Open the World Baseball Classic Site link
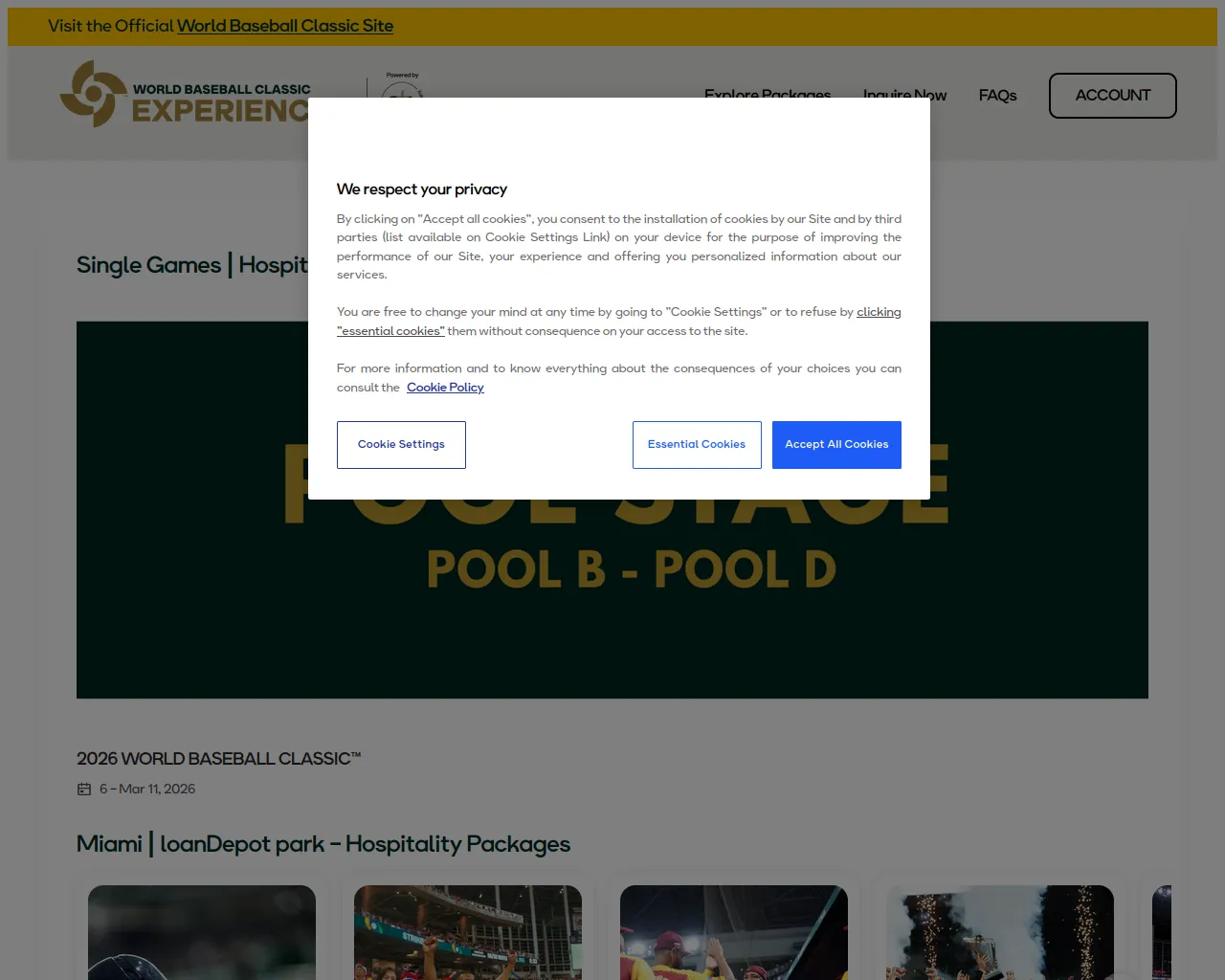This screenshot has width=1225, height=980. pyautogui.click(x=284, y=26)
